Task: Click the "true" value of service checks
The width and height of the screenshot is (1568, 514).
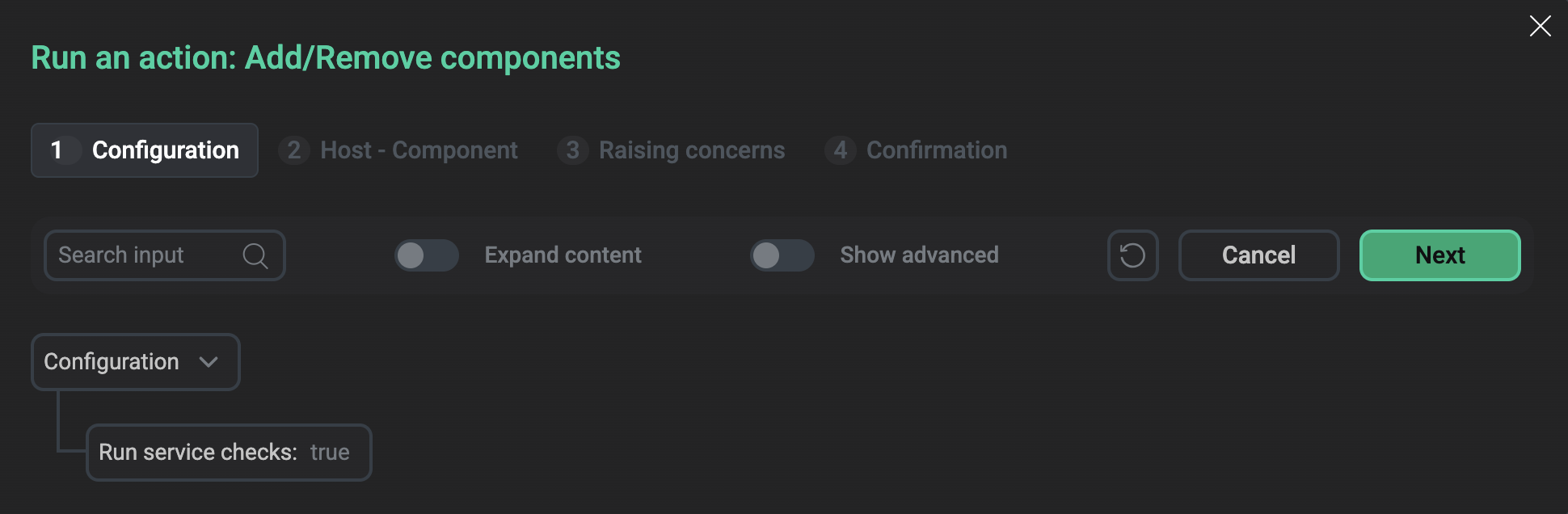Action: pyautogui.click(x=330, y=453)
